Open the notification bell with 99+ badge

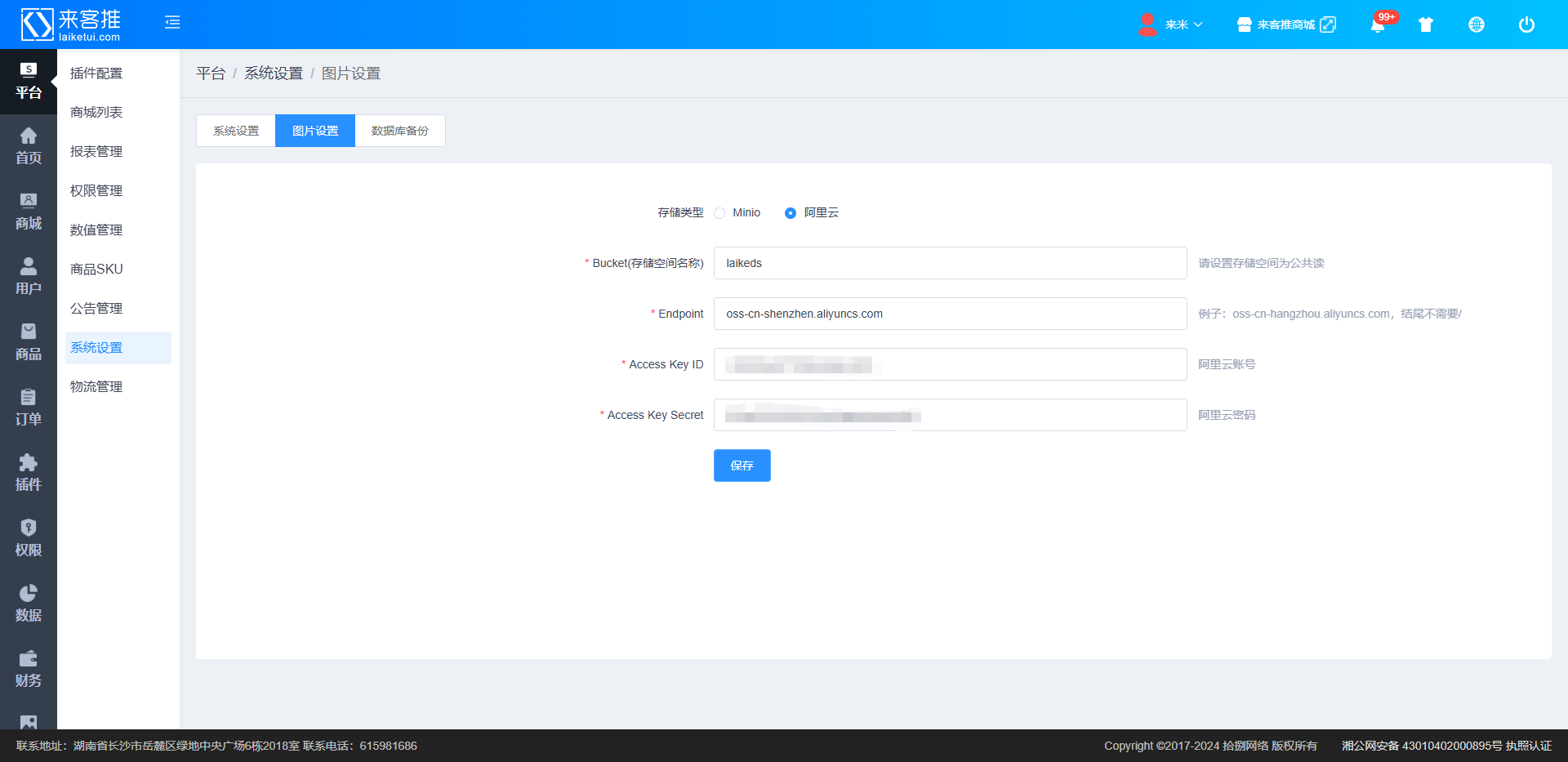click(1378, 25)
